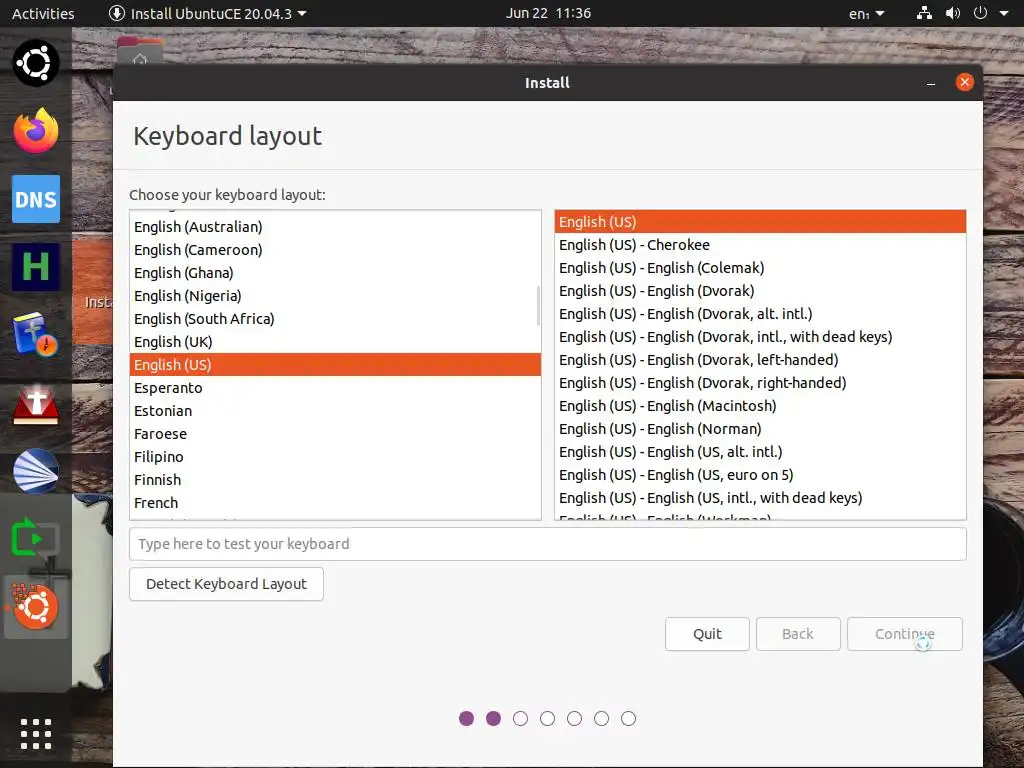Select Faroese layout
The height and width of the screenshot is (768, 1024).
coord(335,434)
